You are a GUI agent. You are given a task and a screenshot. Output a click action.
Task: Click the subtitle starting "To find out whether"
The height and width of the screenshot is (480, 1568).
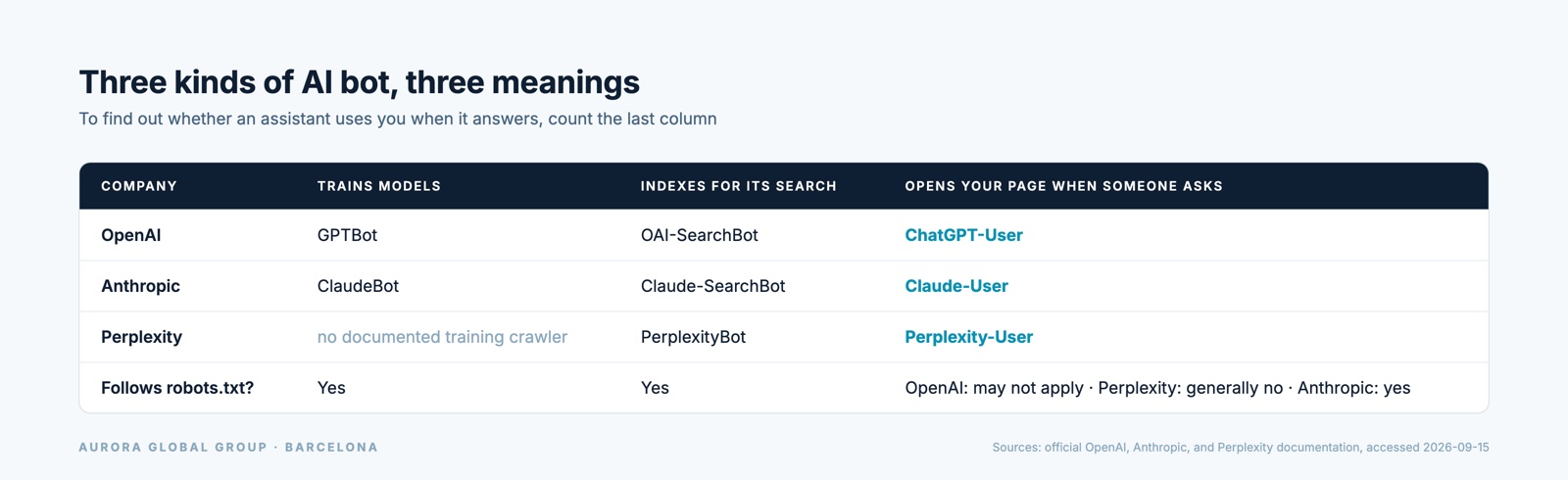(x=398, y=119)
